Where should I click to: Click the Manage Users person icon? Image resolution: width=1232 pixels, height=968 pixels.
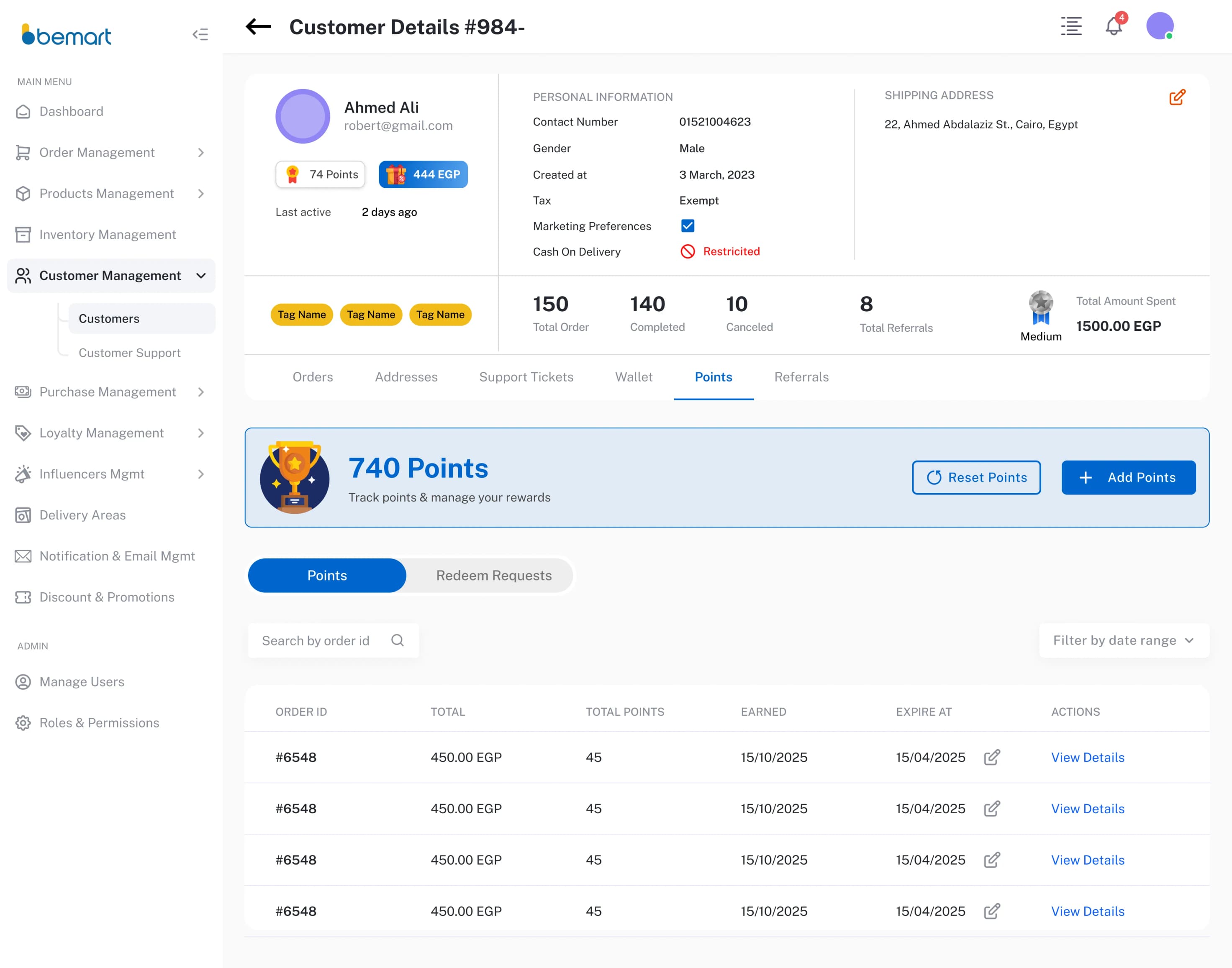tap(23, 682)
